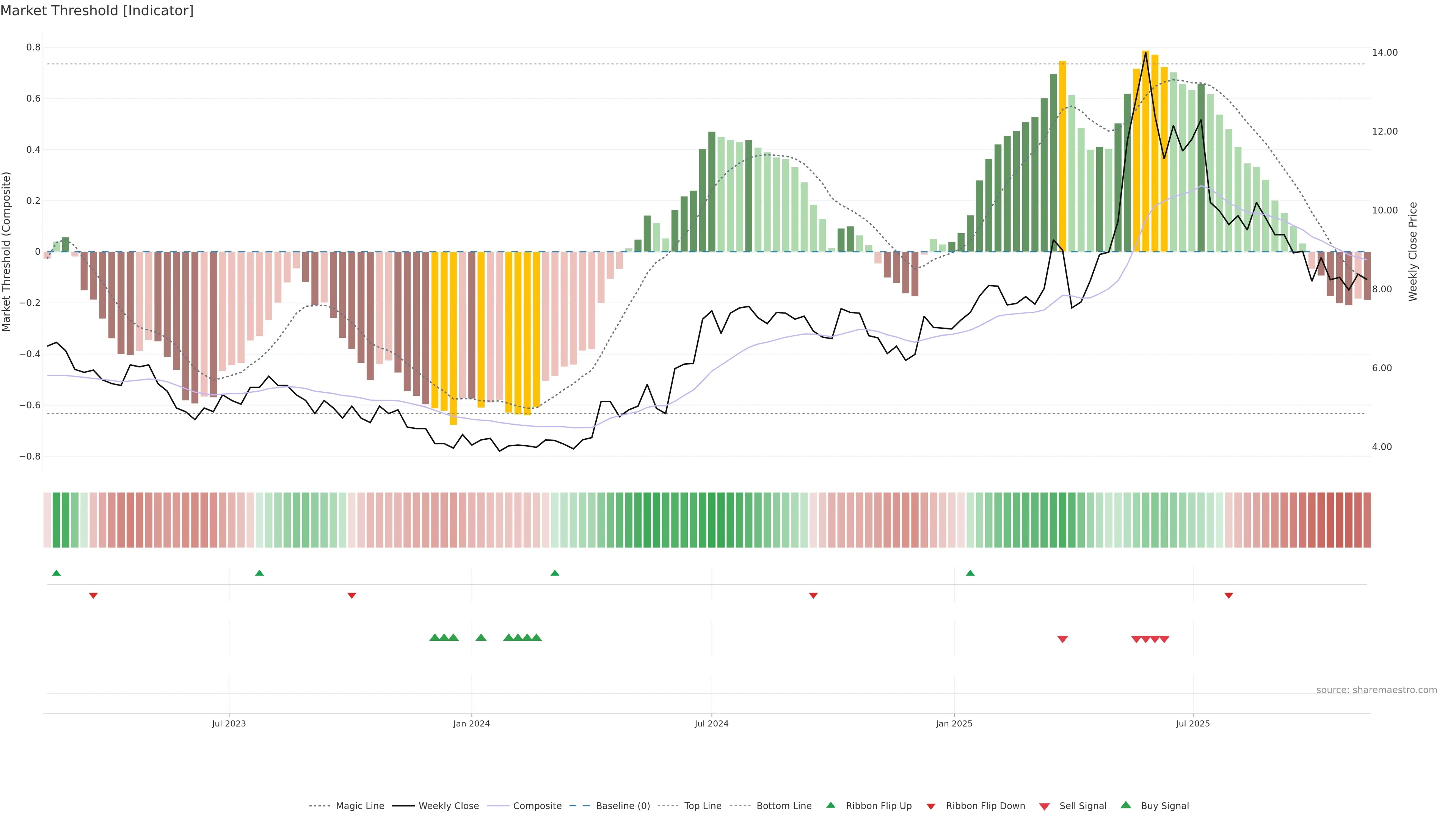Image resolution: width=1456 pixels, height=819 pixels.
Task: Toggle the Weekly Close legend entry
Action: point(448,806)
